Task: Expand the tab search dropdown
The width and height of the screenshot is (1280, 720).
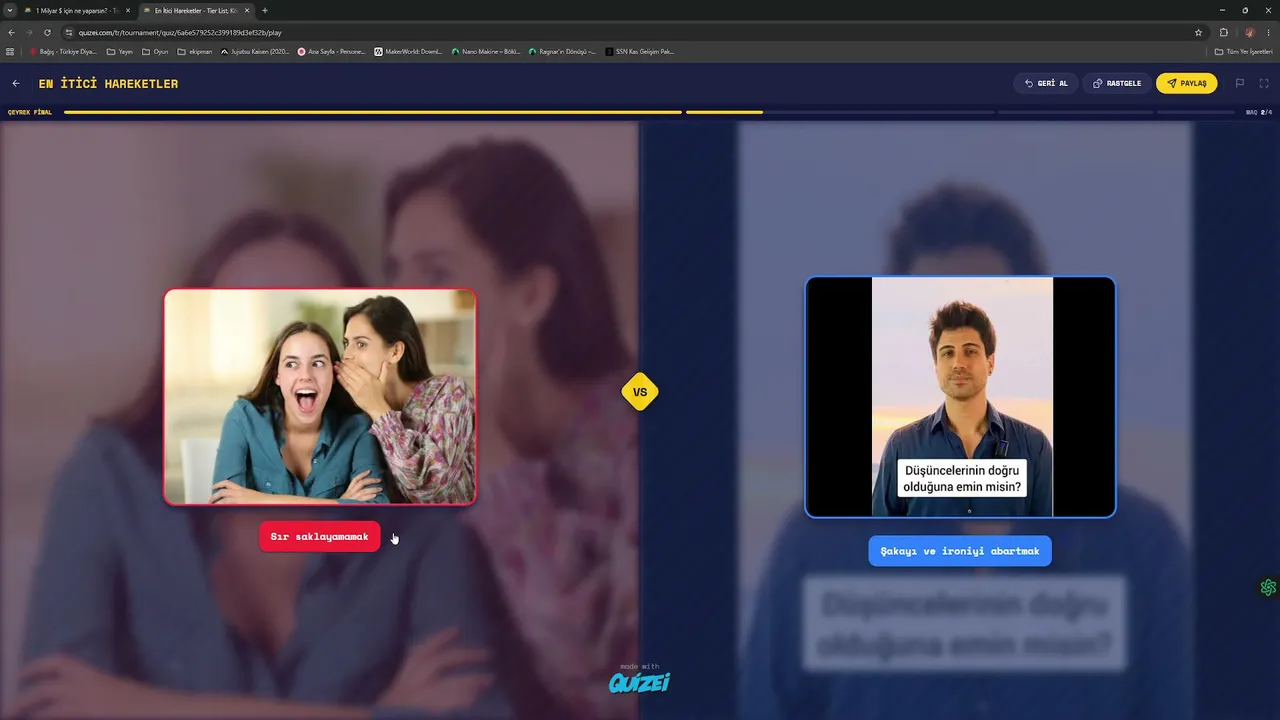Action: pyautogui.click(x=10, y=10)
